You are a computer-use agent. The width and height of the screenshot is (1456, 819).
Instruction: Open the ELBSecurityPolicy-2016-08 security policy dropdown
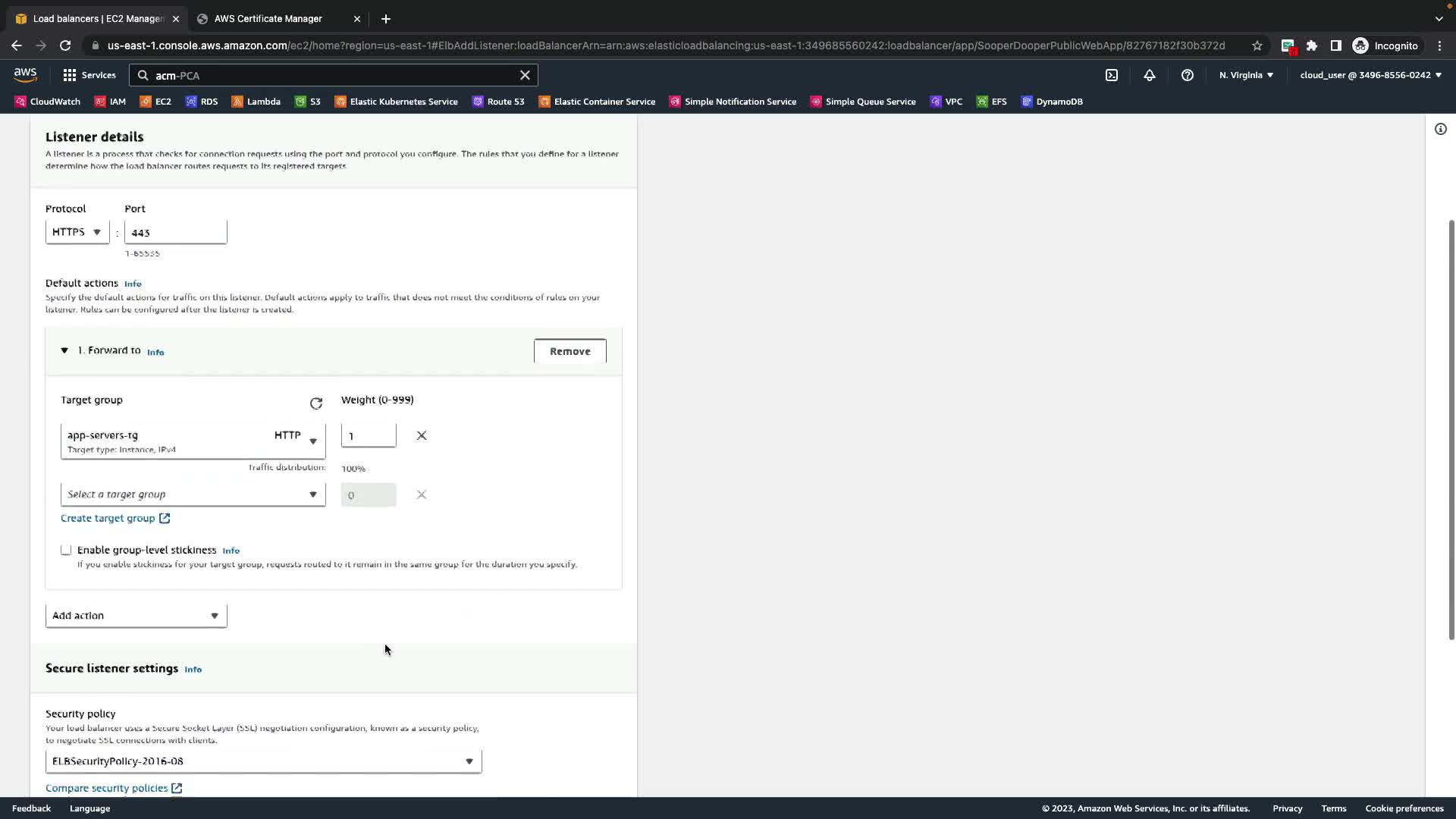[x=263, y=761]
